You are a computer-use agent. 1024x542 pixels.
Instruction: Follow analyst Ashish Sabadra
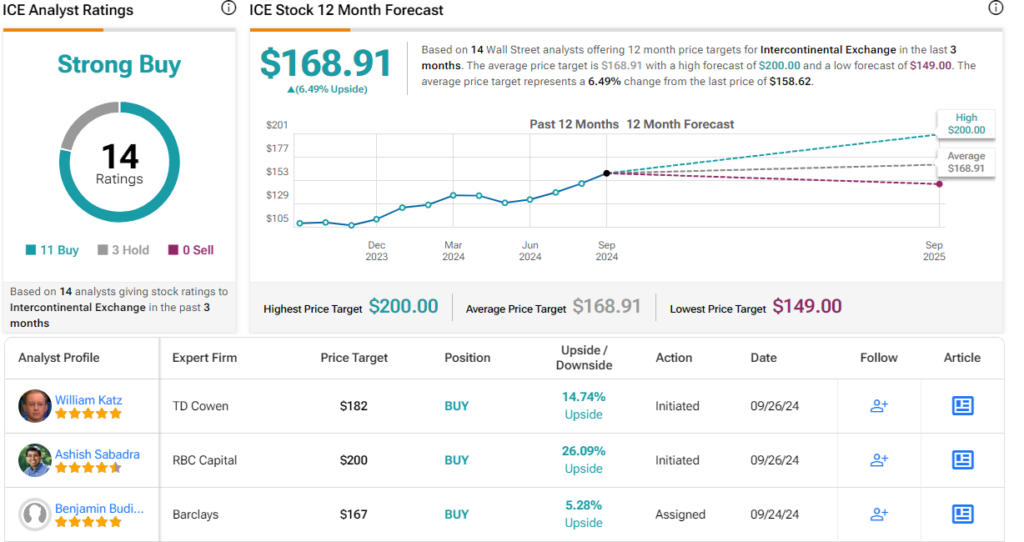point(879,460)
